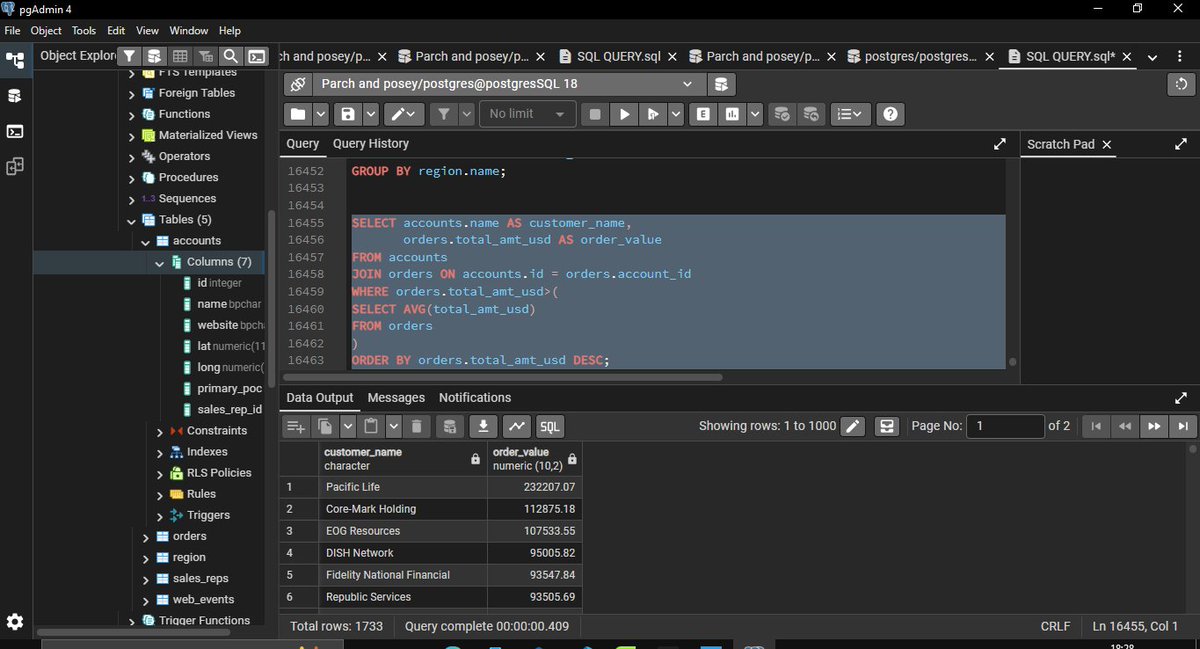This screenshot has height=649, width=1200.
Task: Click Open File folder icon
Action: tap(299, 114)
